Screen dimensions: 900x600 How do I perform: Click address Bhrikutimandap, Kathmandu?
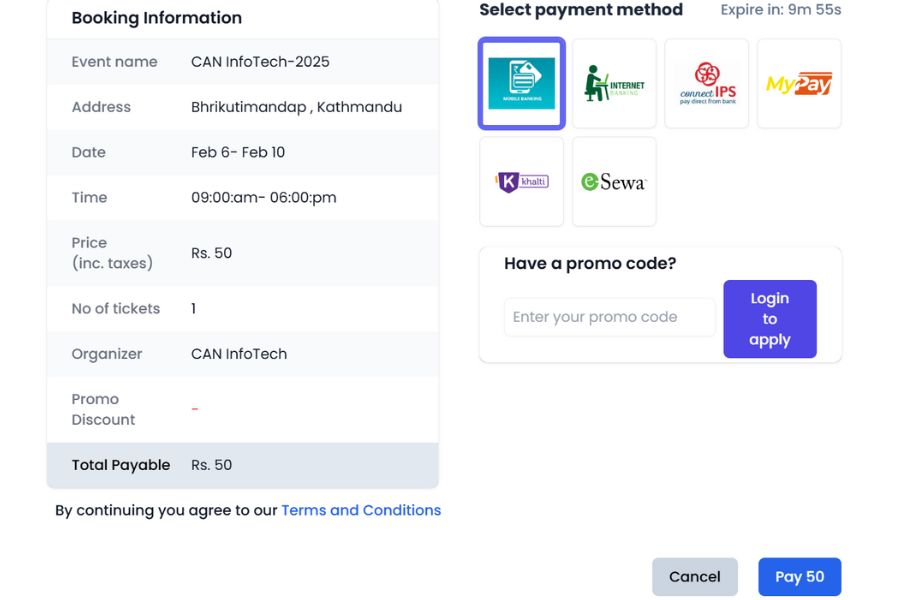click(x=296, y=107)
